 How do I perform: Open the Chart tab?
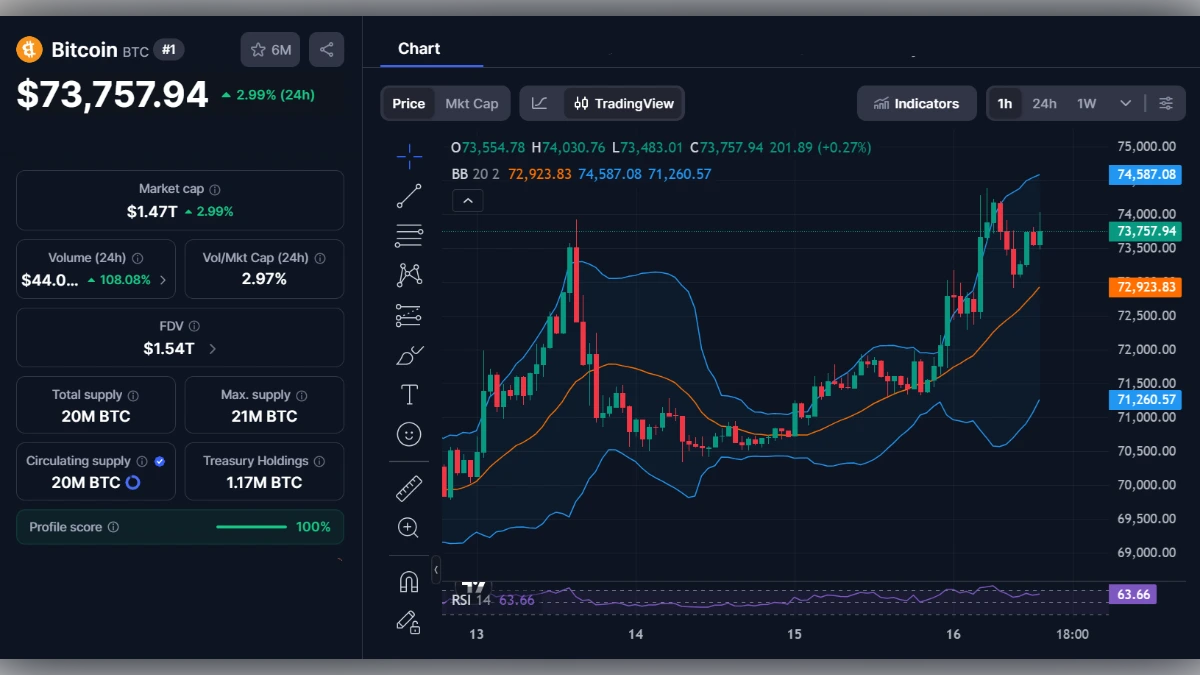pos(419,48)
